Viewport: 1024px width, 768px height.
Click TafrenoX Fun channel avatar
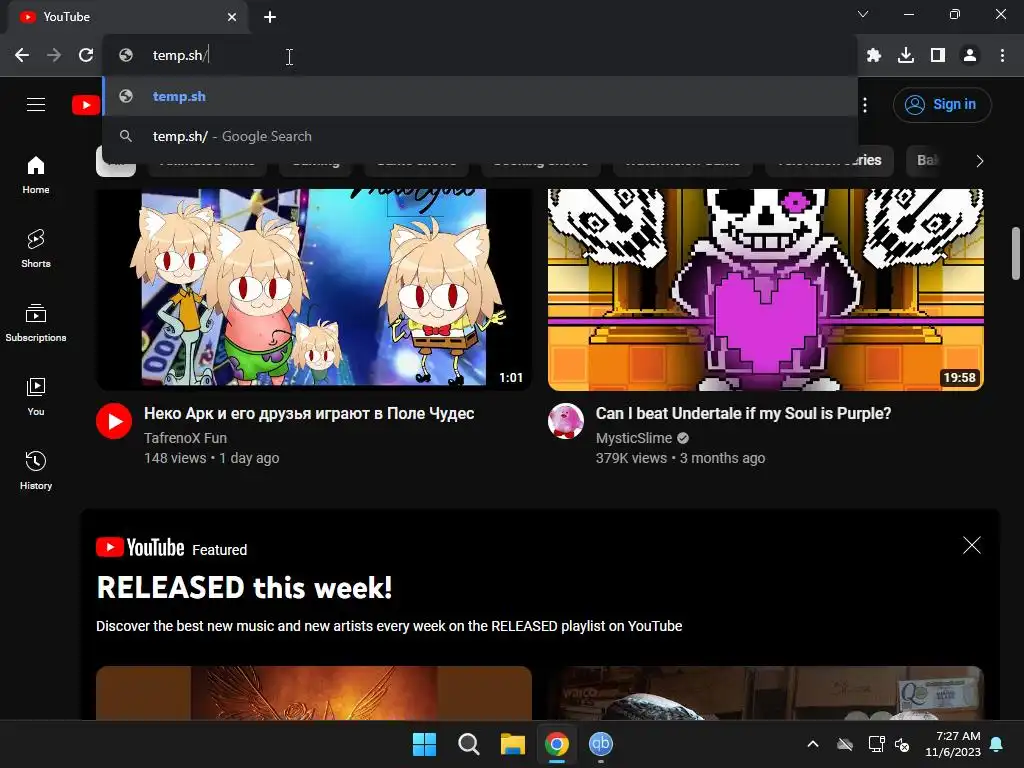114,421
